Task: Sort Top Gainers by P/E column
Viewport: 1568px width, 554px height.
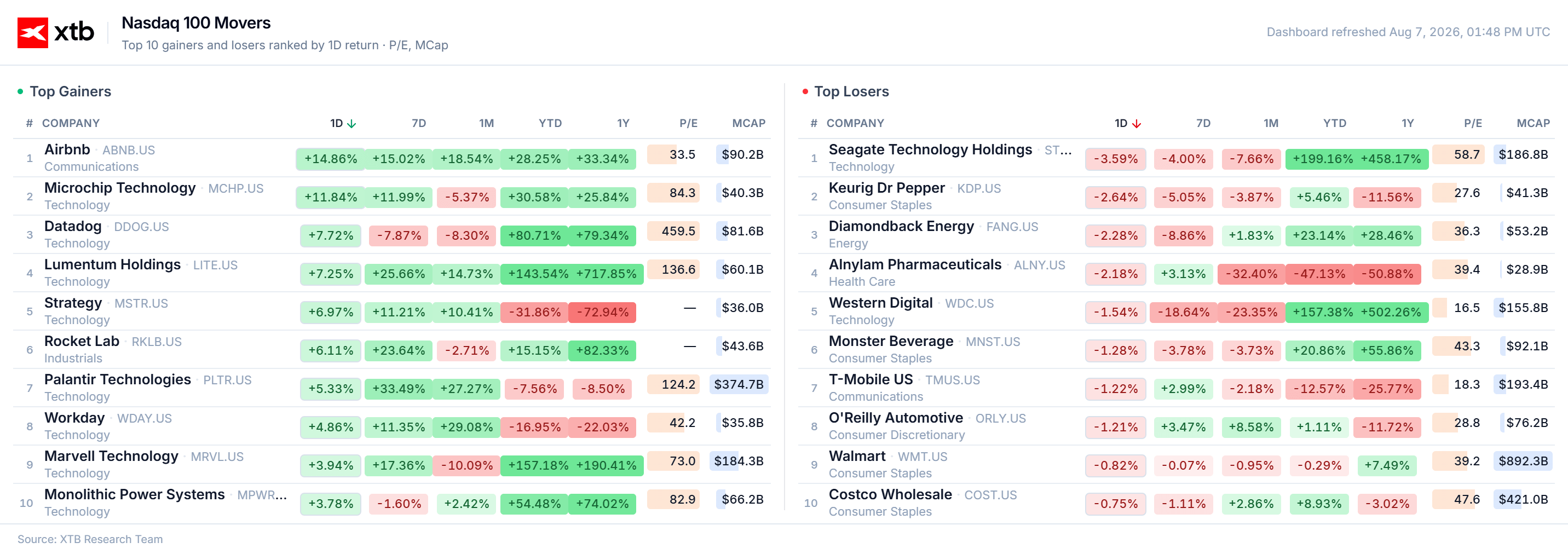Action: coord(688,123)
